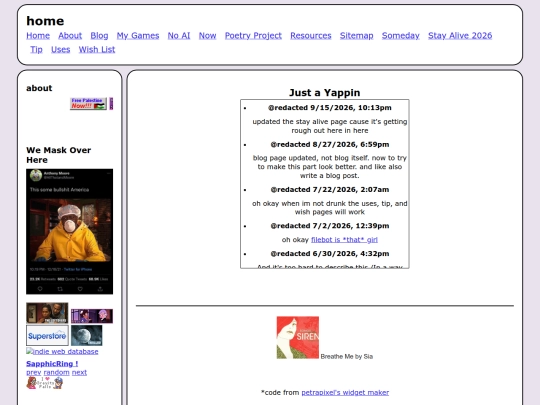The width and height of the screenshot is (540, 405).
Task: Open the Tip page link
Action: click(x=36, y=50)
